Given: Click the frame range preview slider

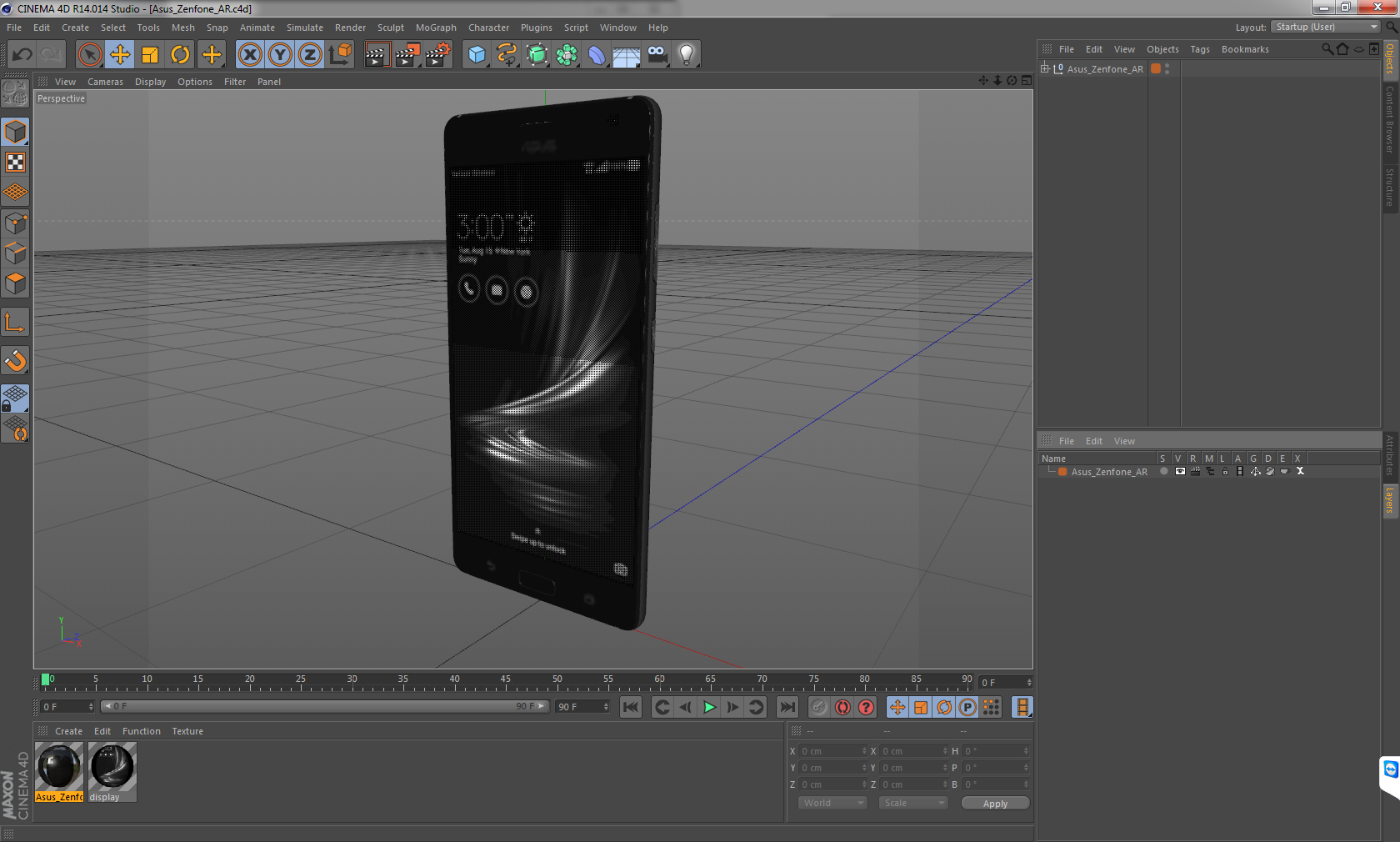Looking at the screenshot, I should 324,706.
